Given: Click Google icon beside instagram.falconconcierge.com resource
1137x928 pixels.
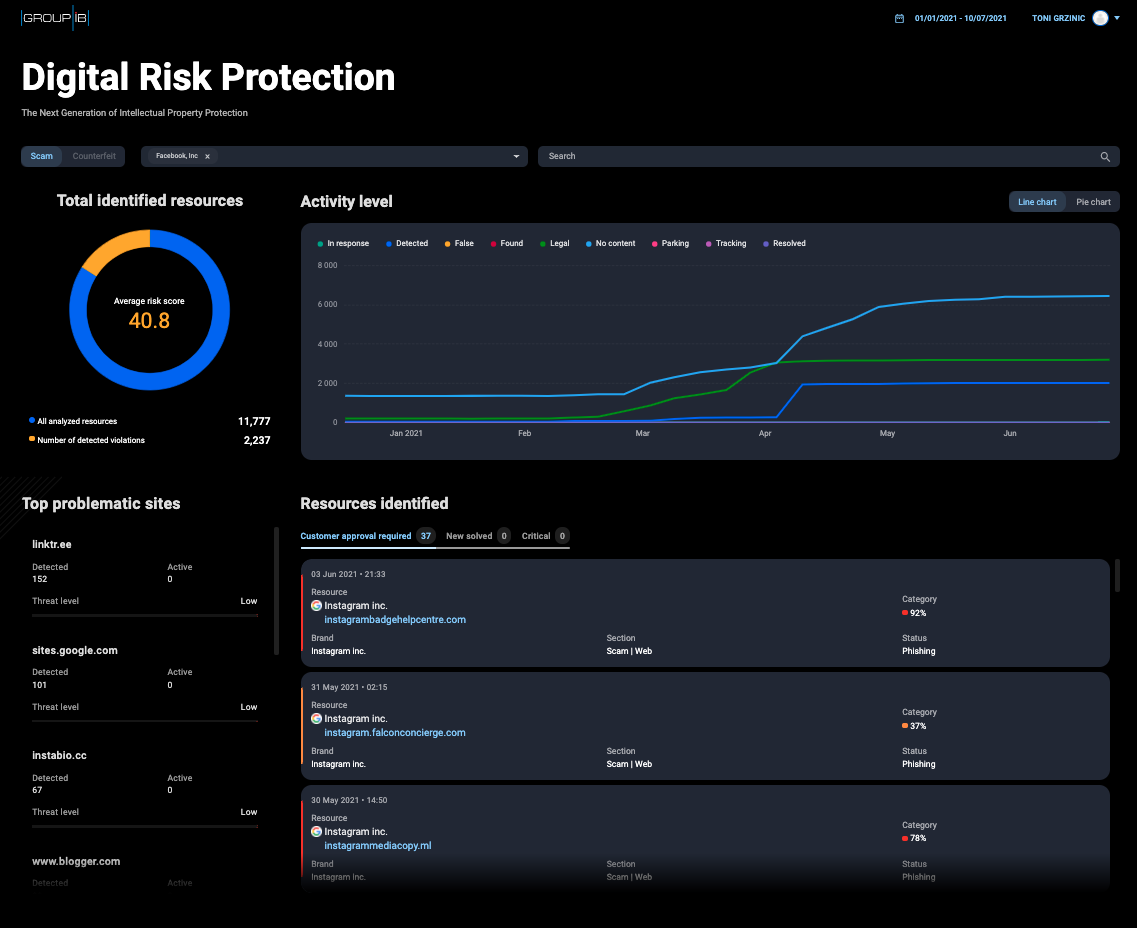Looking at the screenshot, I should [x=316, y=719].
